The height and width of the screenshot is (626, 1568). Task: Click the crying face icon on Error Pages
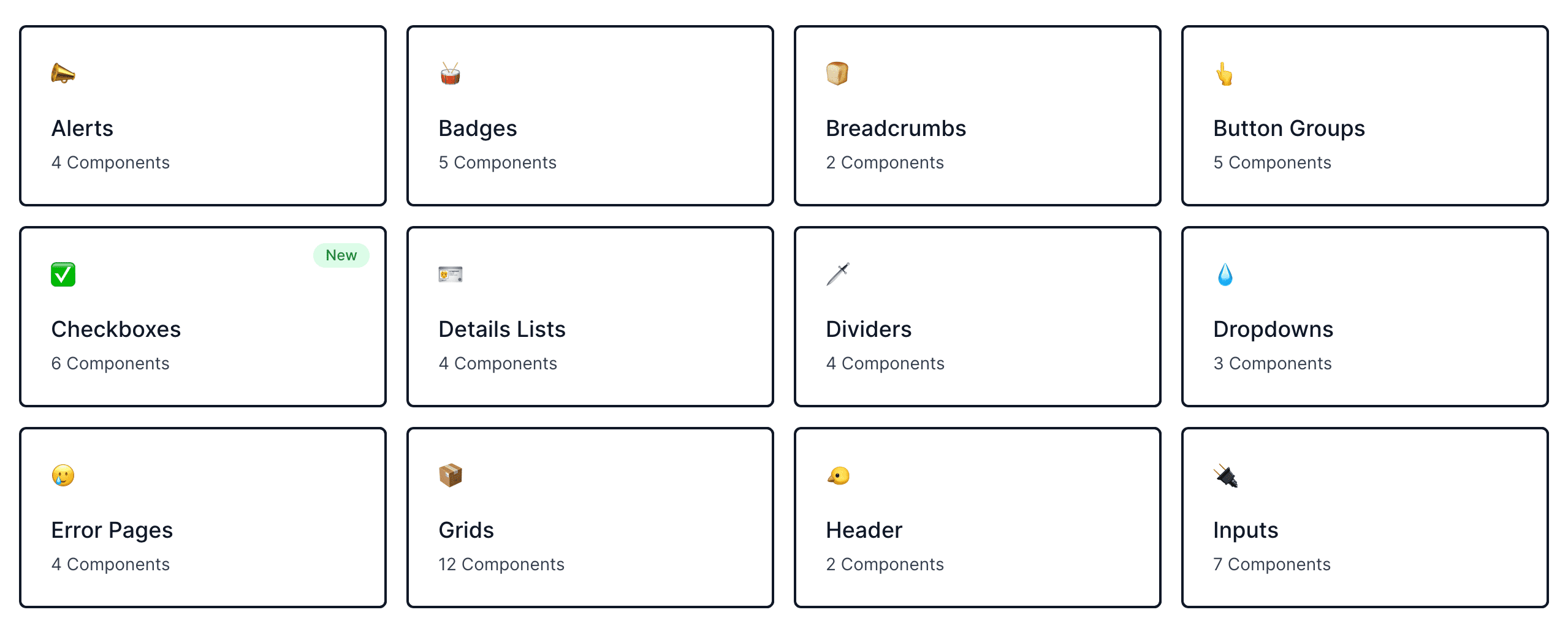[x=63, y=475]
